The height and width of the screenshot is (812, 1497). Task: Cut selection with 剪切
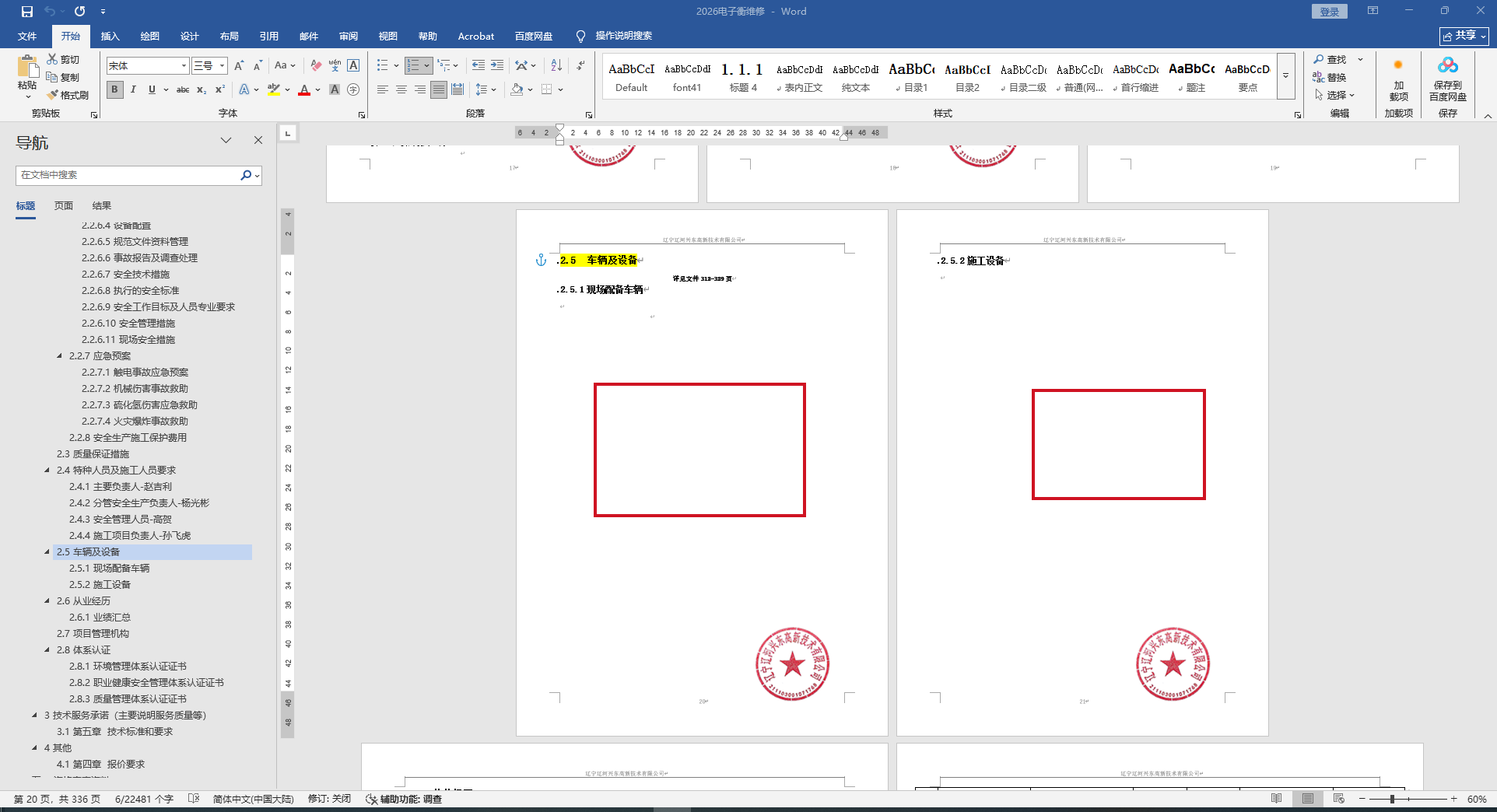coord(63,59)
